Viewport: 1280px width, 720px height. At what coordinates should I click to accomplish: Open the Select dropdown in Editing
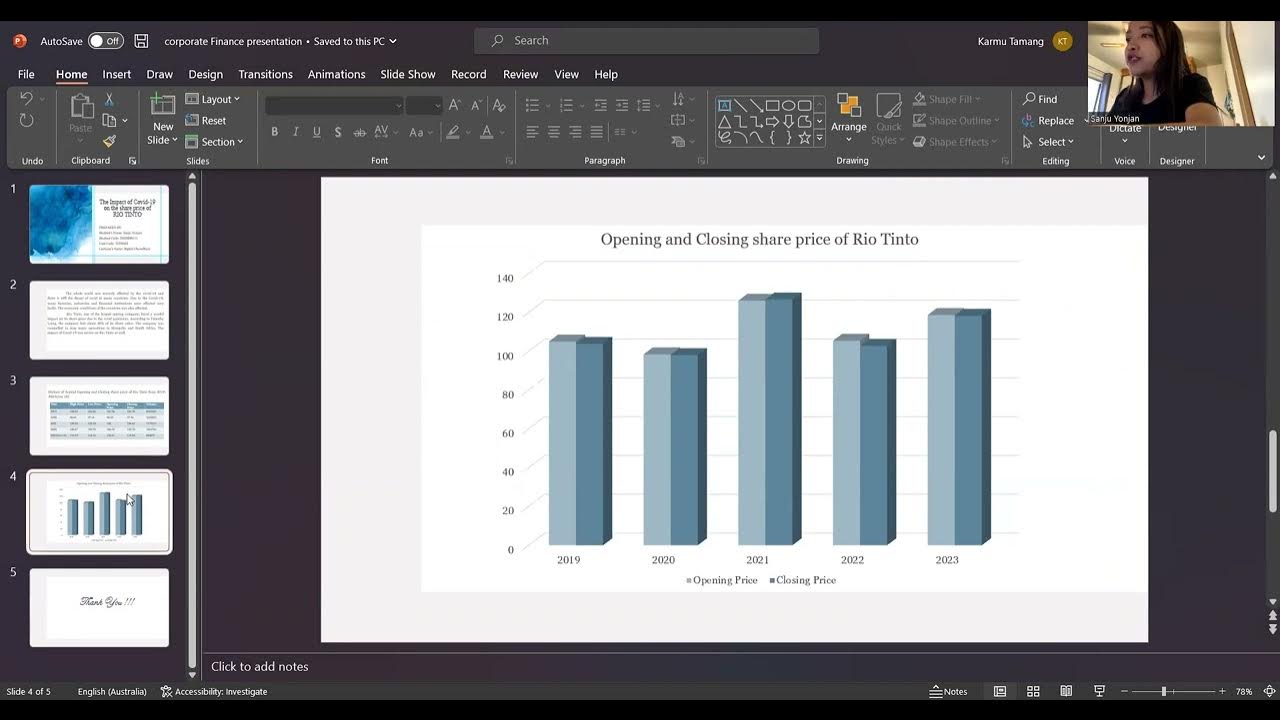coord(1048,142)
